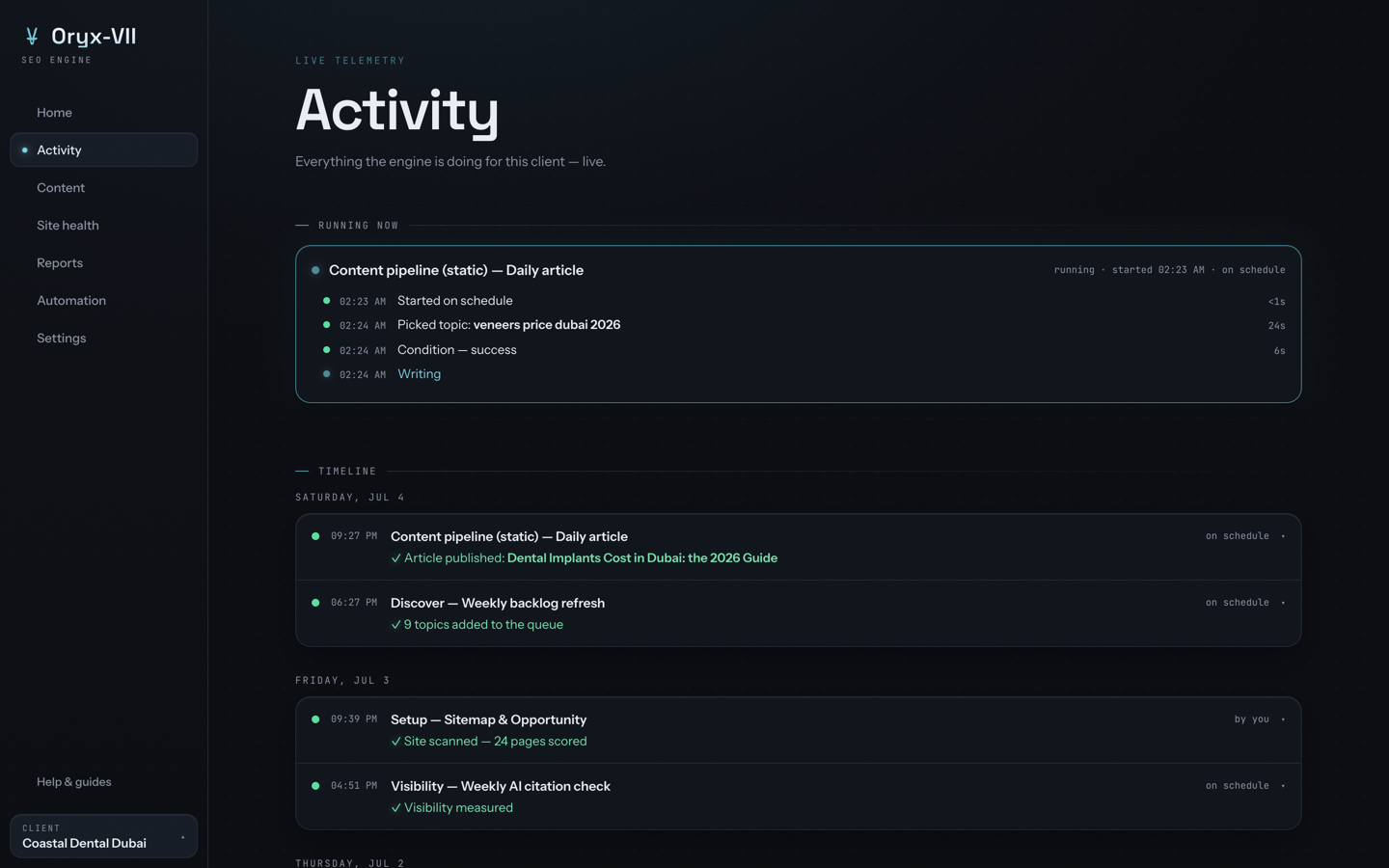Click the 02:23 AM timestamp

363,302
